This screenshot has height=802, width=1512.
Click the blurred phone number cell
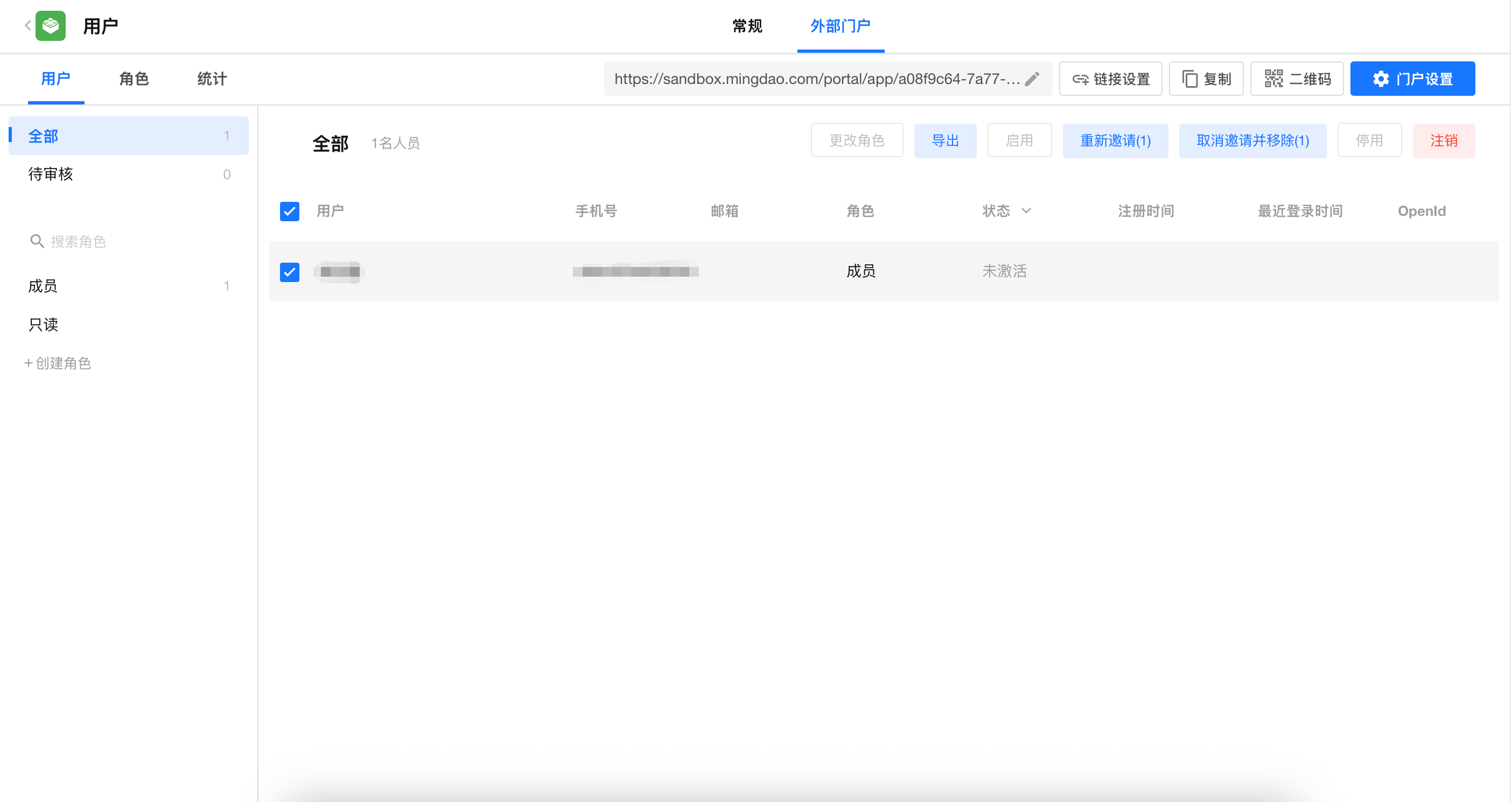coord(636,271)
